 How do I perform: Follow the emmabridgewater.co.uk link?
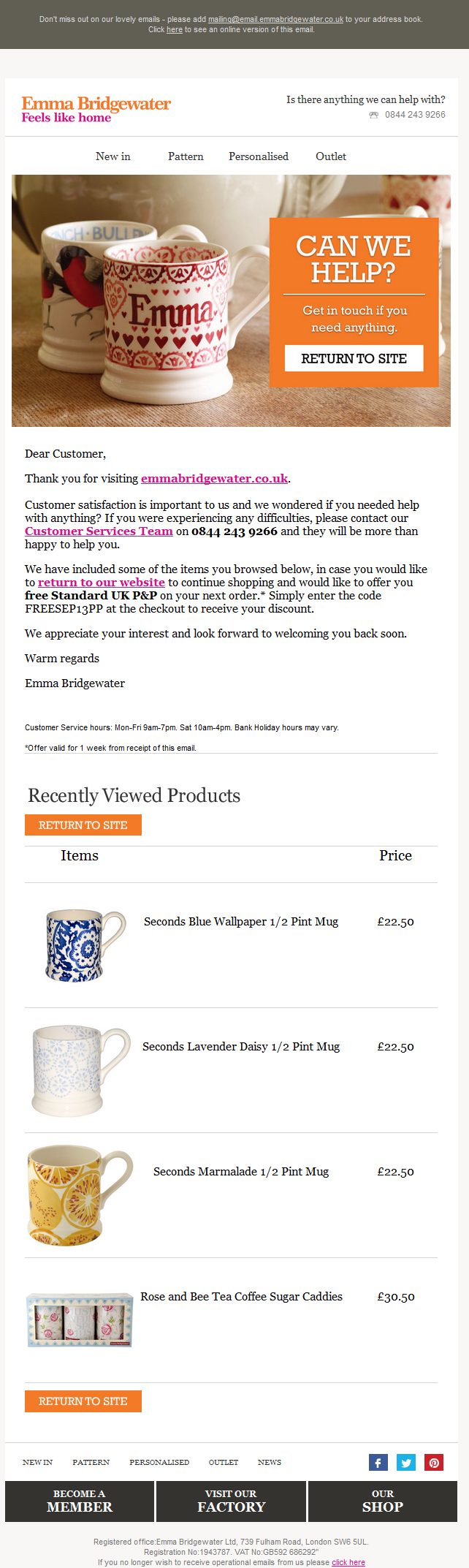click(215, 479)
